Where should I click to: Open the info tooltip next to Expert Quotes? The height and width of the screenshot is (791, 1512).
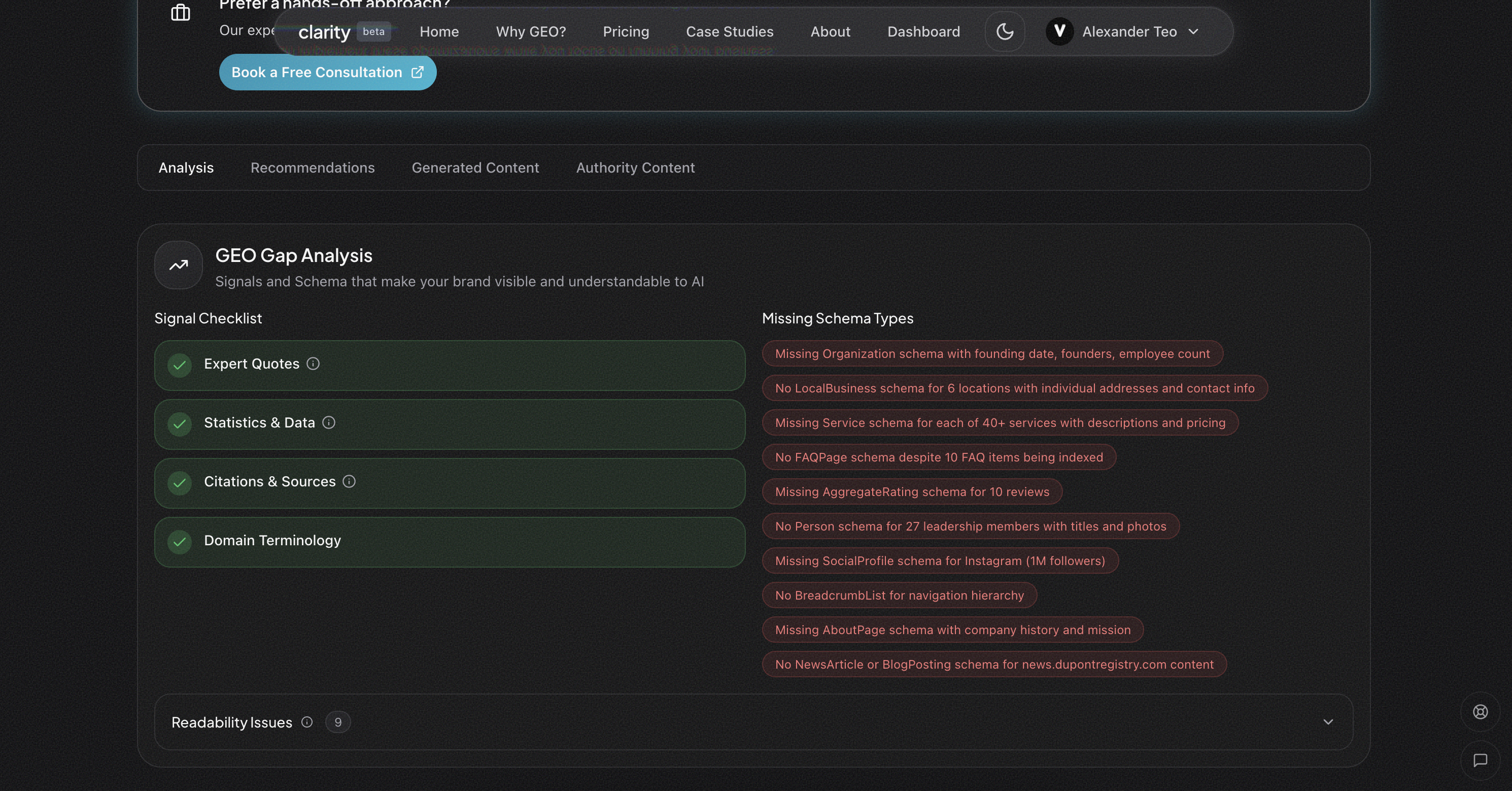coord(313,364)
